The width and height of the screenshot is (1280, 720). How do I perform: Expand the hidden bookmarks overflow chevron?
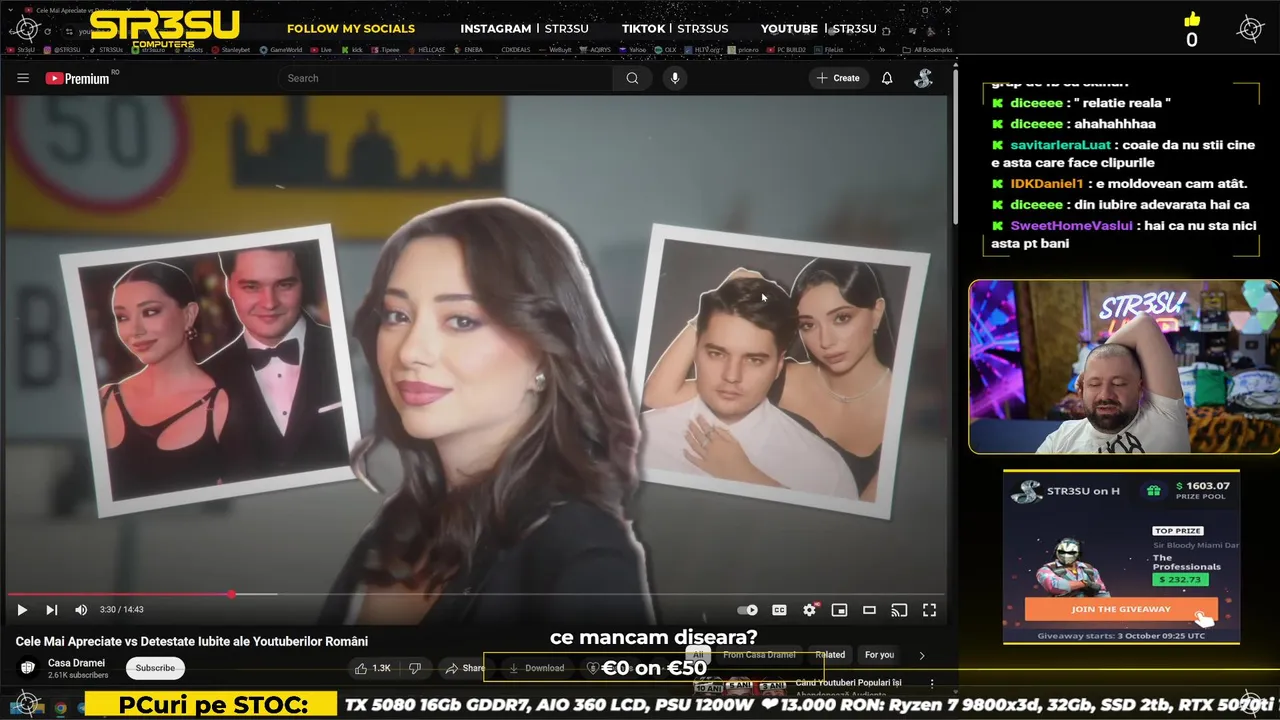tap(881, 49)
